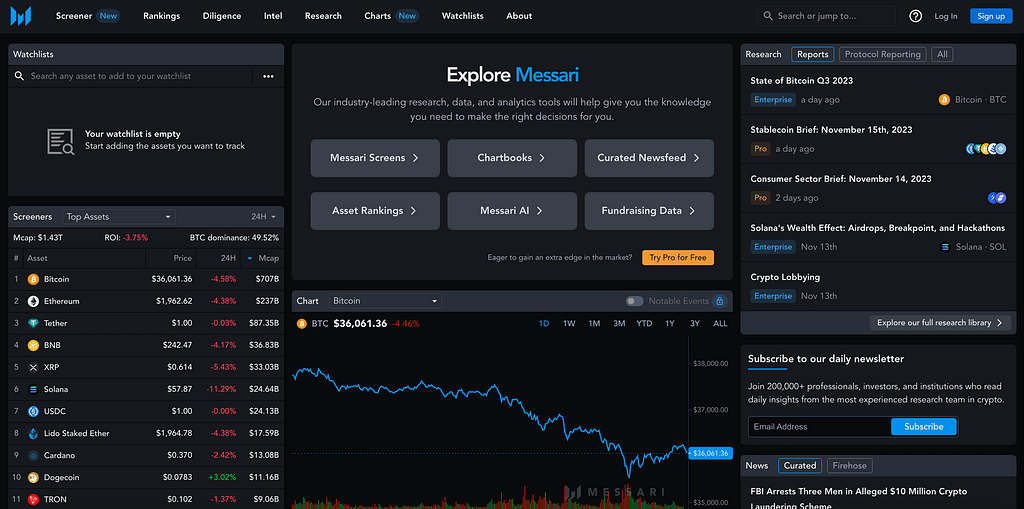Open Chartbooks
1024x509 pixels.
coord(512,158)
